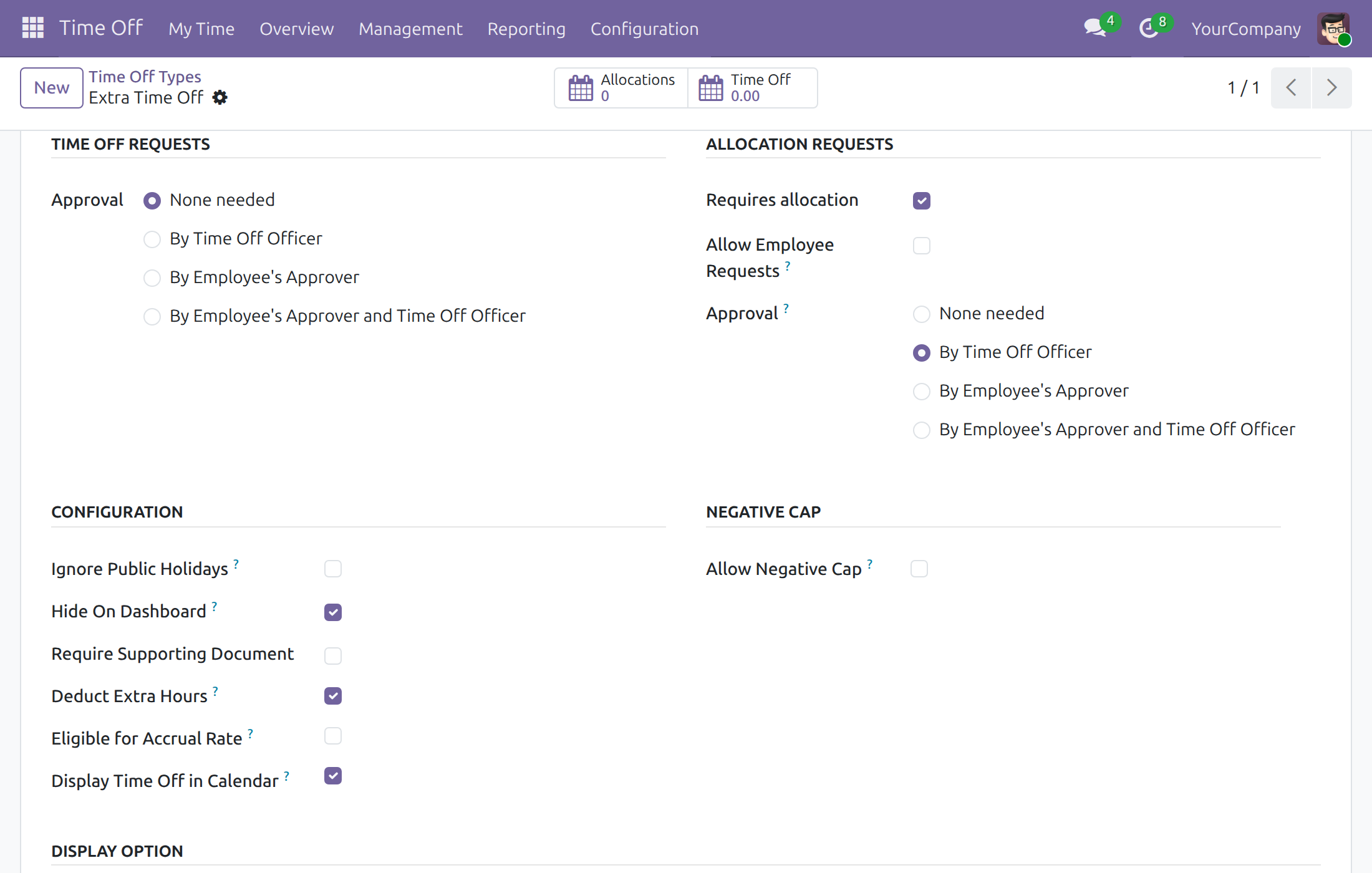Select By Employee's Approver for time off requests
The height and width of the screenshot is (873, 1372).
tap(152, 278)
